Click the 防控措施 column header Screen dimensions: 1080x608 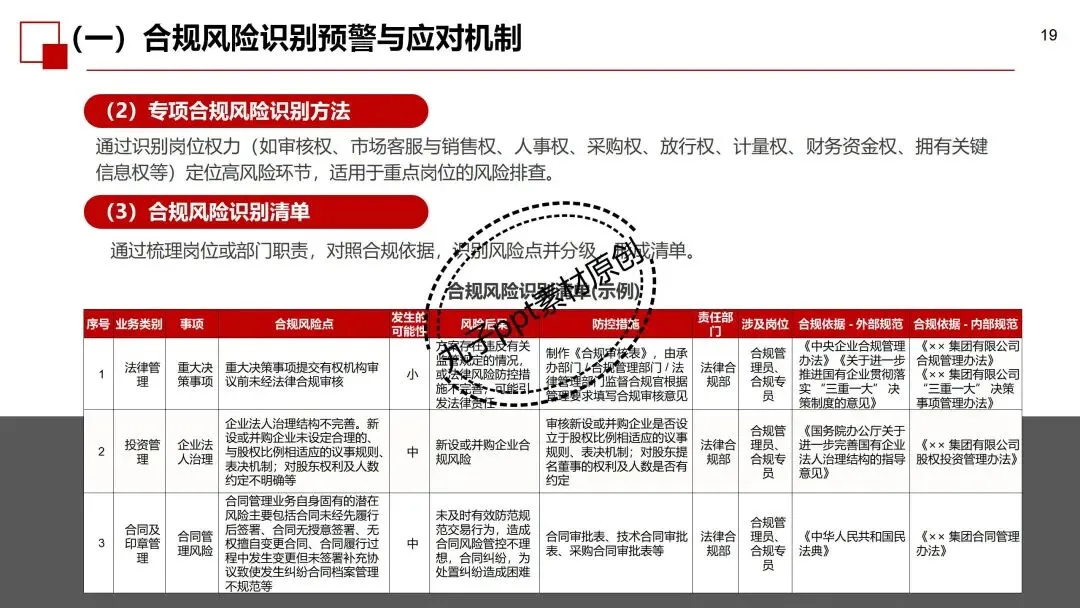[616, 324]
